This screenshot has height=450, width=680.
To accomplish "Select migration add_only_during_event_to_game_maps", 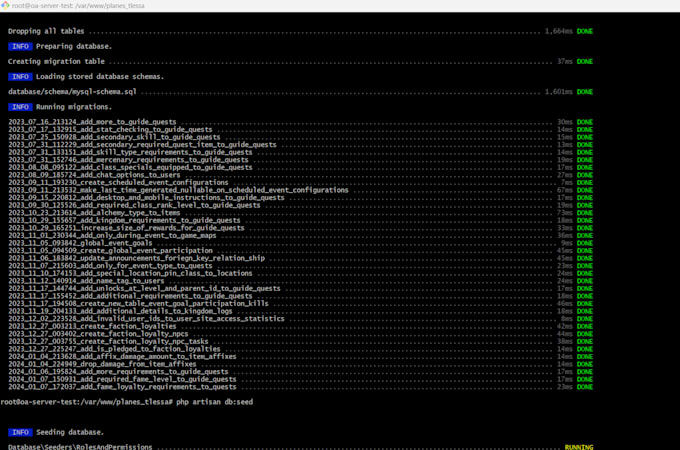I will [x=112, y=236].
